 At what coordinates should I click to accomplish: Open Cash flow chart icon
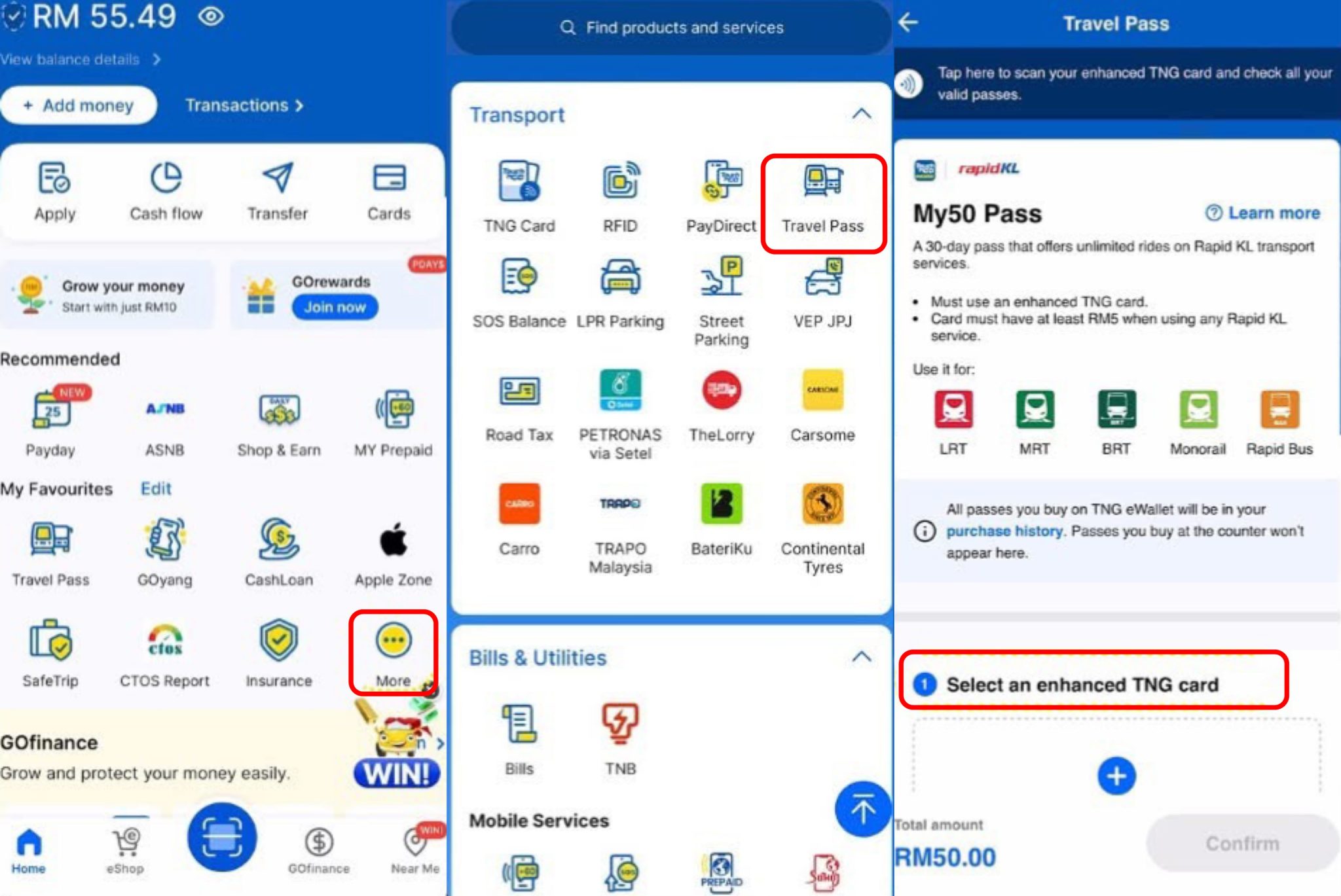(x=166, y=179)
